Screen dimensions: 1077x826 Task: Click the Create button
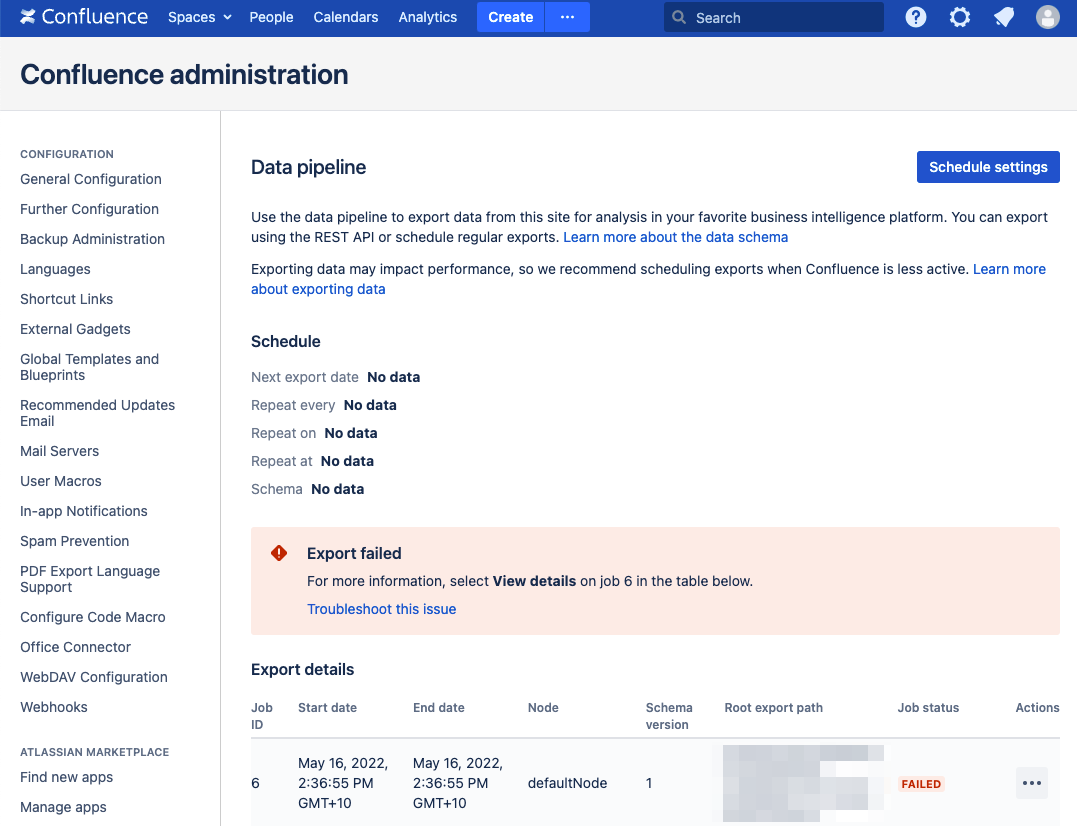510,17
